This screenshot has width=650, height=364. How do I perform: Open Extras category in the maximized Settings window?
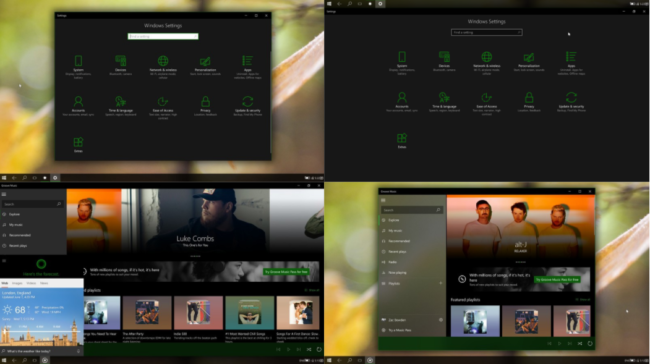[x=402, y=140]
